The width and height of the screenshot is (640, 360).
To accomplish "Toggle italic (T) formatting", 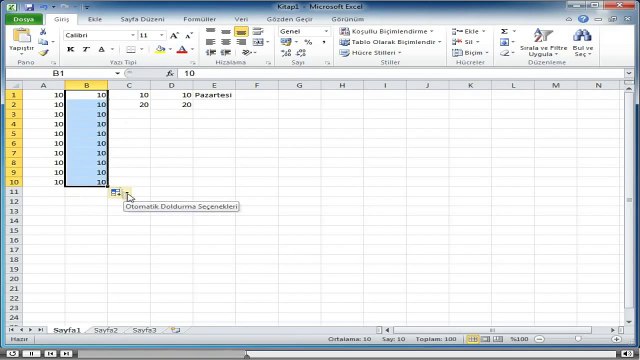I will (x=86, y=49).
